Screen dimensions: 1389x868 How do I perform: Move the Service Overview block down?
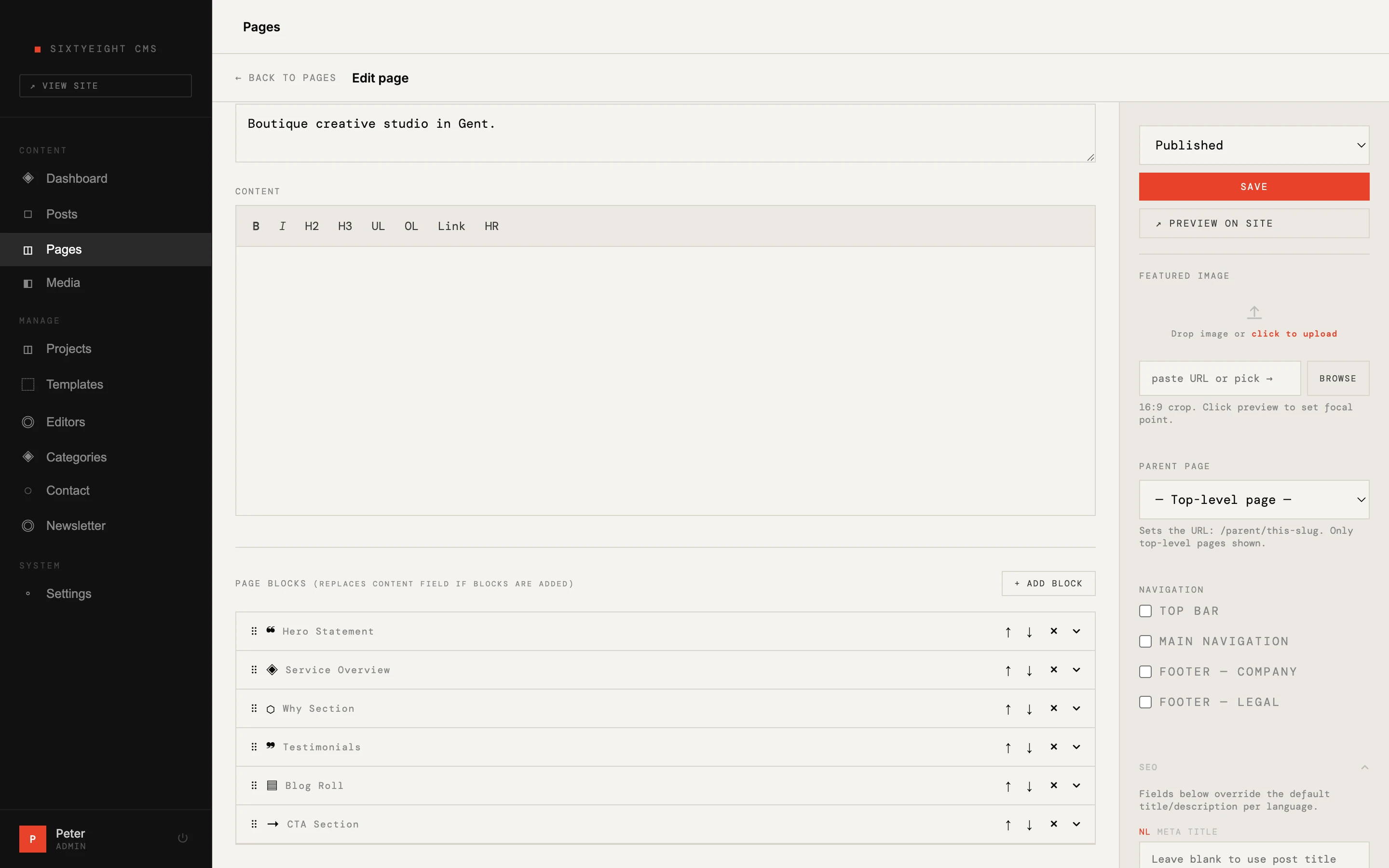1030,670
